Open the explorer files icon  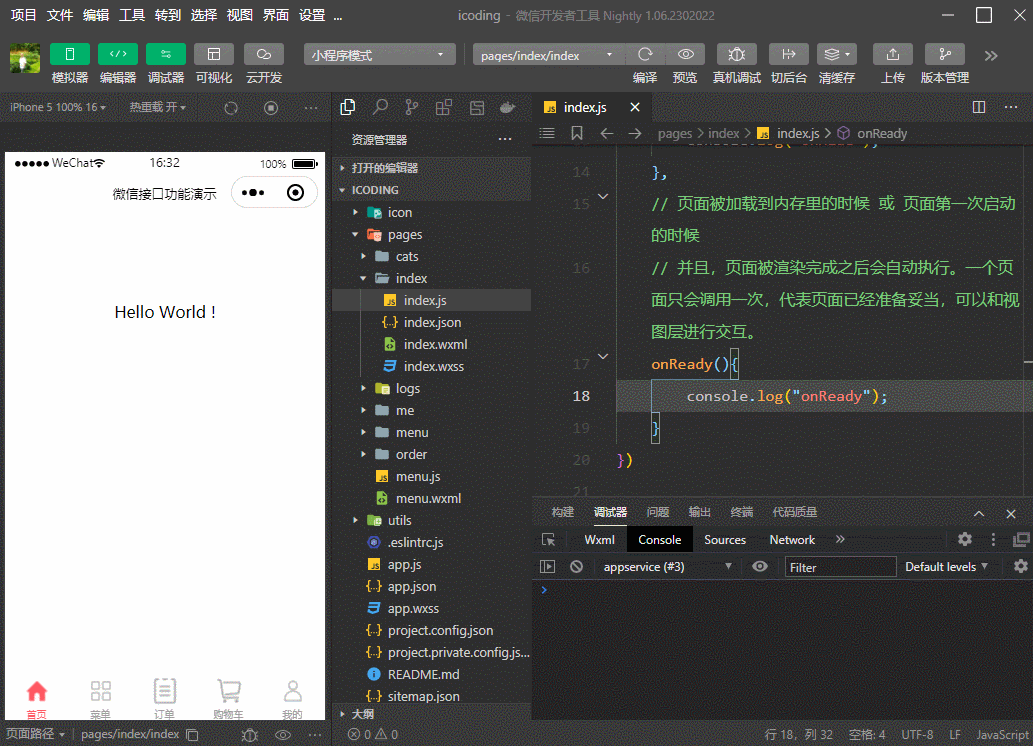348,107
